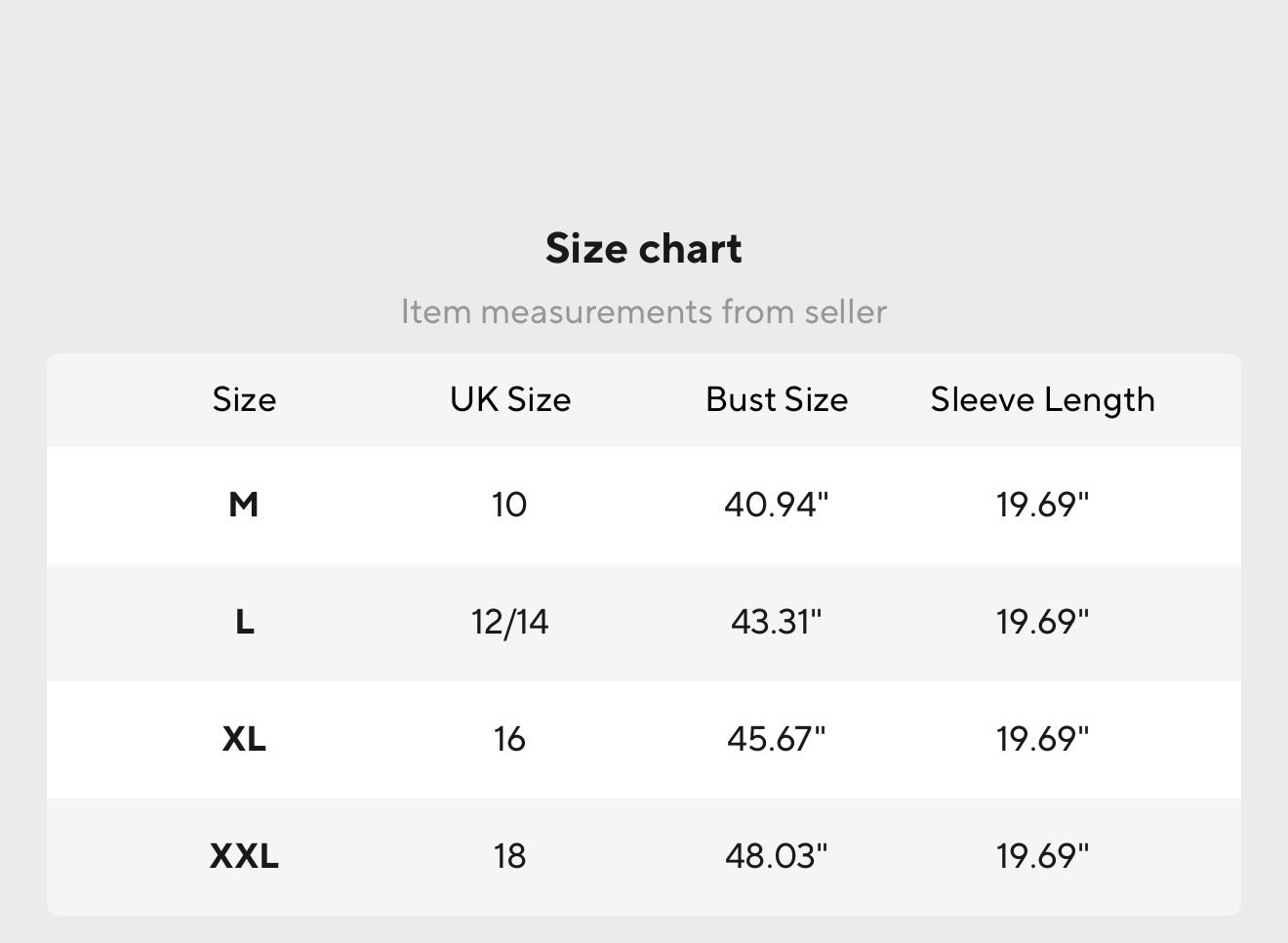Viewport: 1288px width, 943px height.
Task: Select the Size column header
Action: pyautogui.click(x=244, y=399)
